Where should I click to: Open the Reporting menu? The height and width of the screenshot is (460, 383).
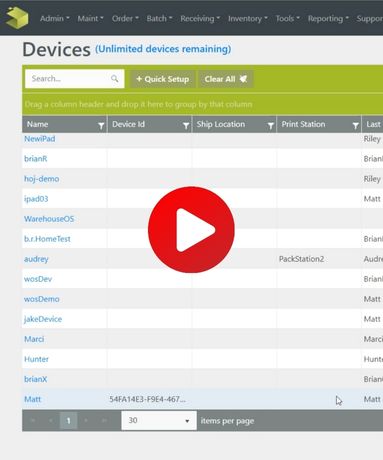pyautogui.click(x=328, y=18)
